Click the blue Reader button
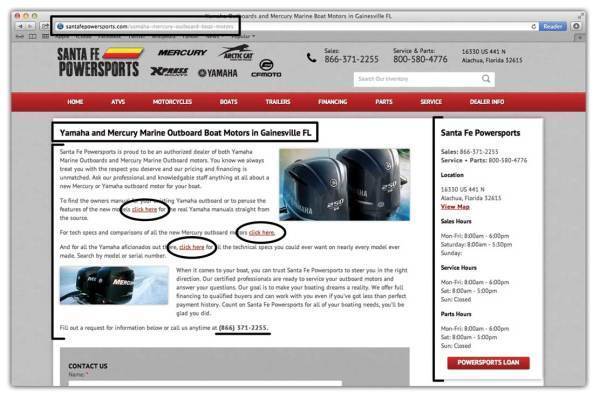 click(x=553, y=26)
